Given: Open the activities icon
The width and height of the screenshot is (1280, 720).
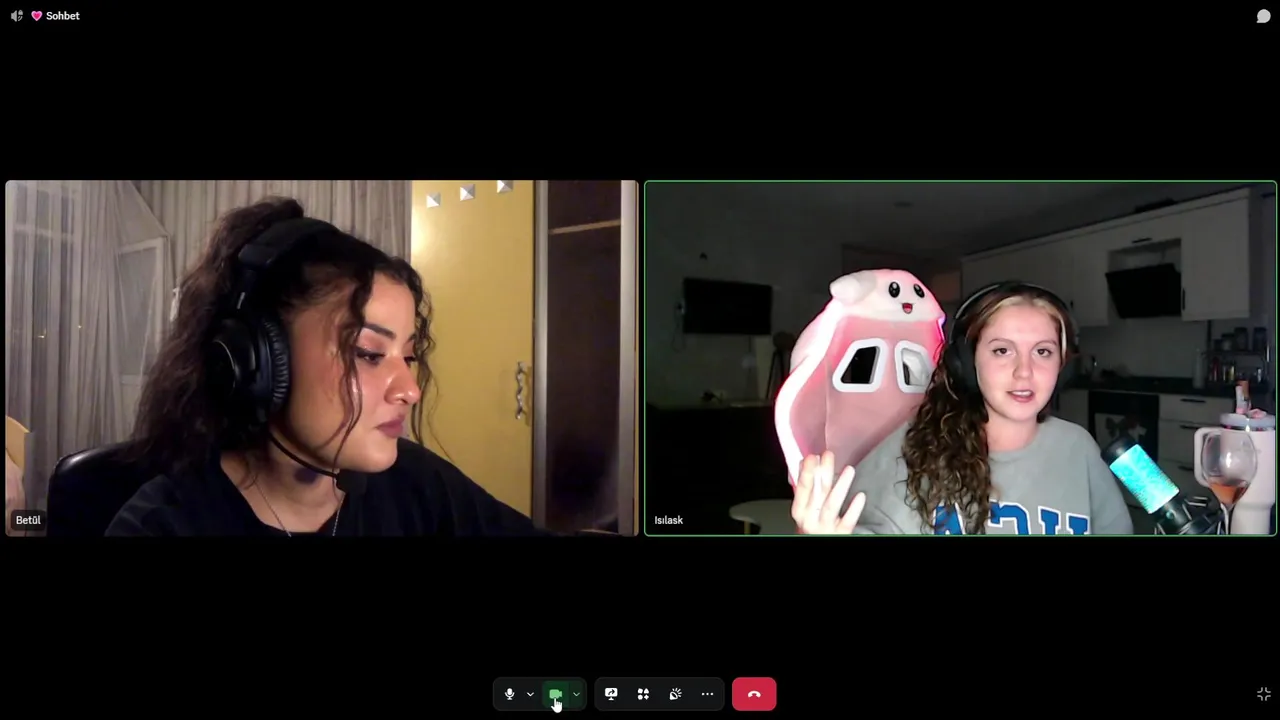Looking at the screenshot, I should (x=643, y=694).
